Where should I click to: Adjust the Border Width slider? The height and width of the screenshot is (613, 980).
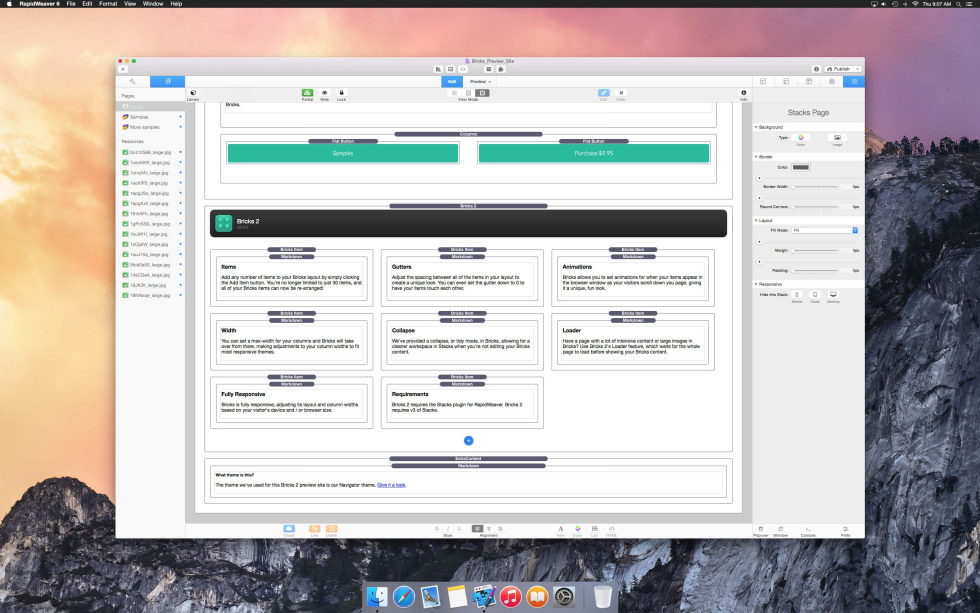(815, 187)
